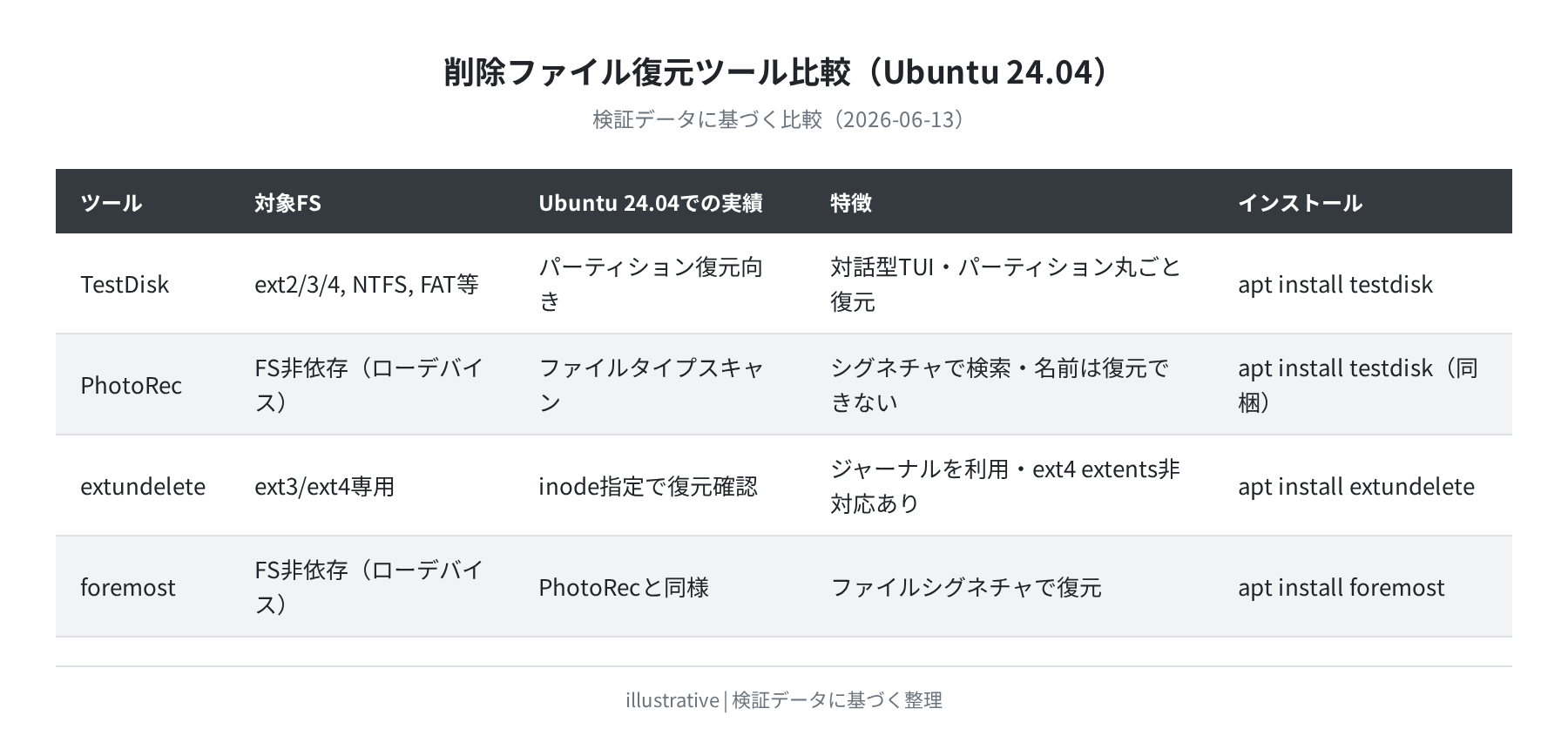Click the subtitle with date 2026-06-13
The height and width of the screenshot is (749, 1568).
point(781,119)
